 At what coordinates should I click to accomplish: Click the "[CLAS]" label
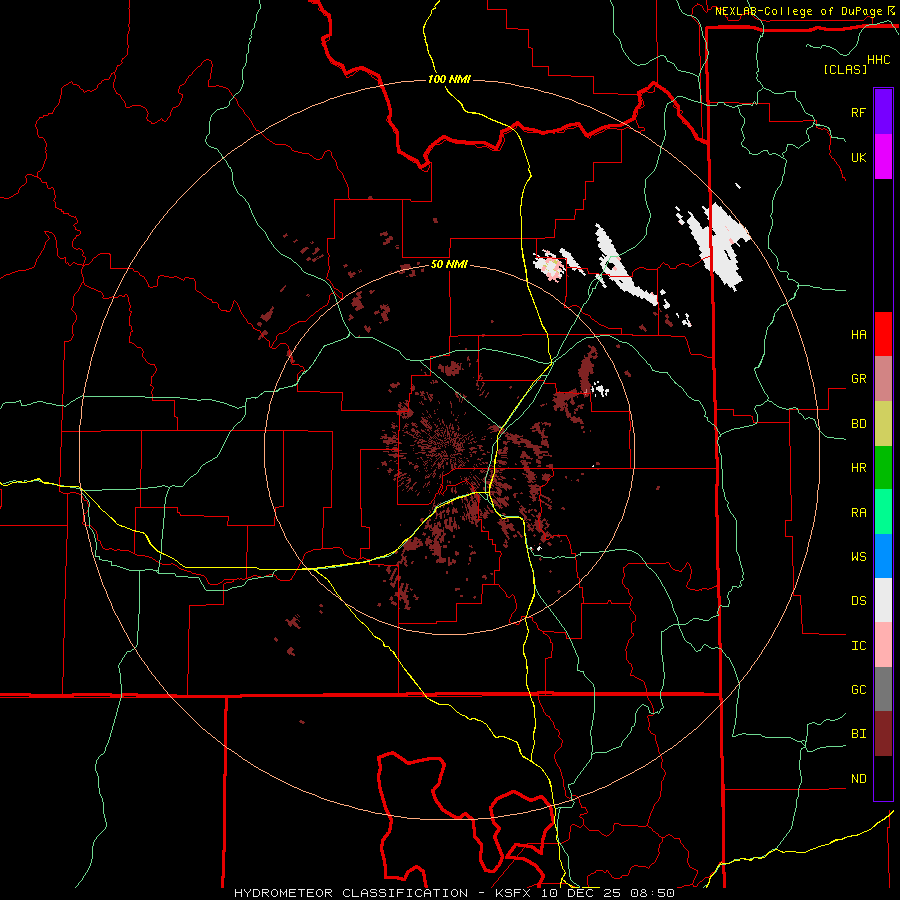[x=845, y=69]
